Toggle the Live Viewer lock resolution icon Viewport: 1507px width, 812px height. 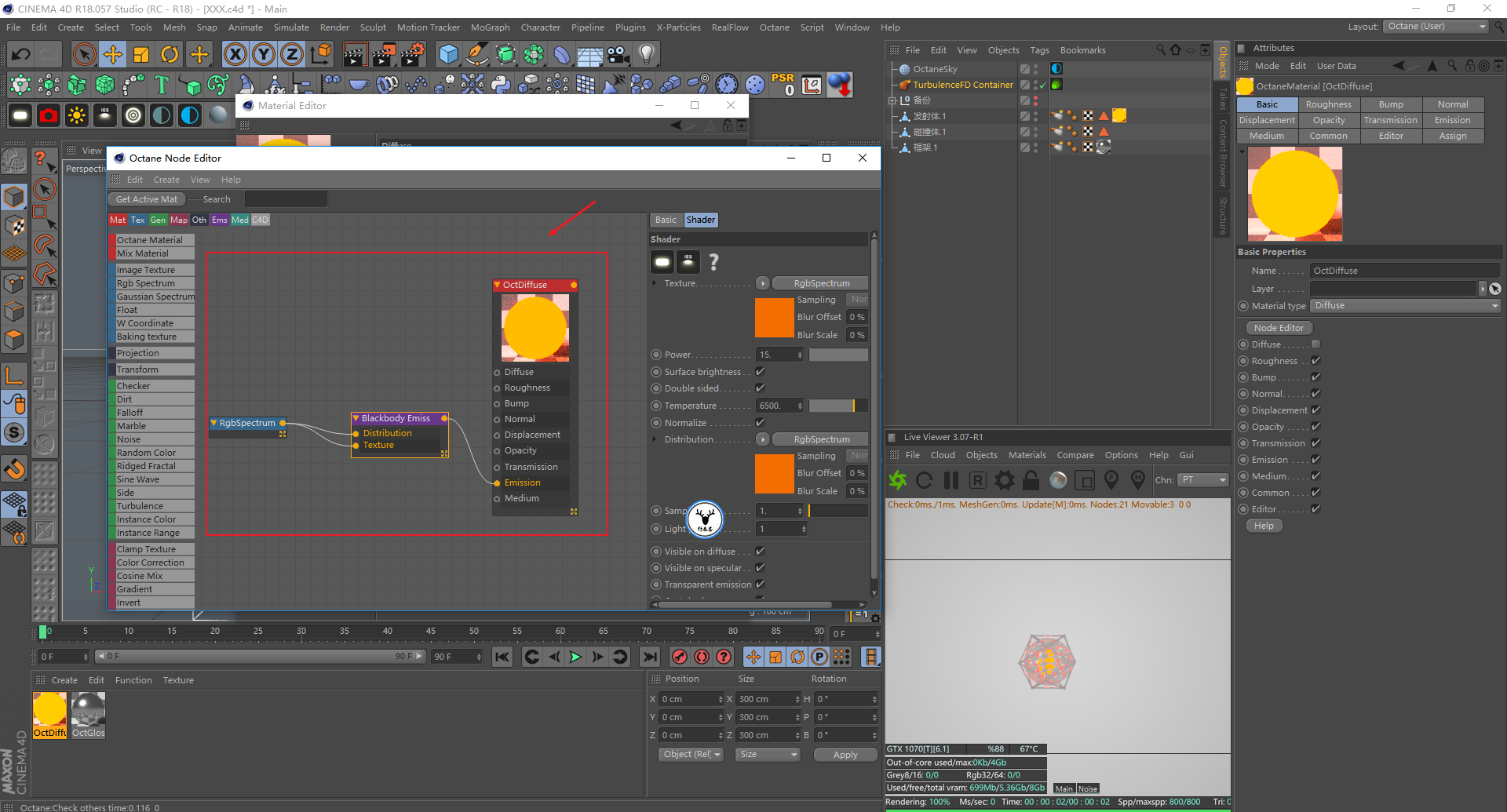1031,479
